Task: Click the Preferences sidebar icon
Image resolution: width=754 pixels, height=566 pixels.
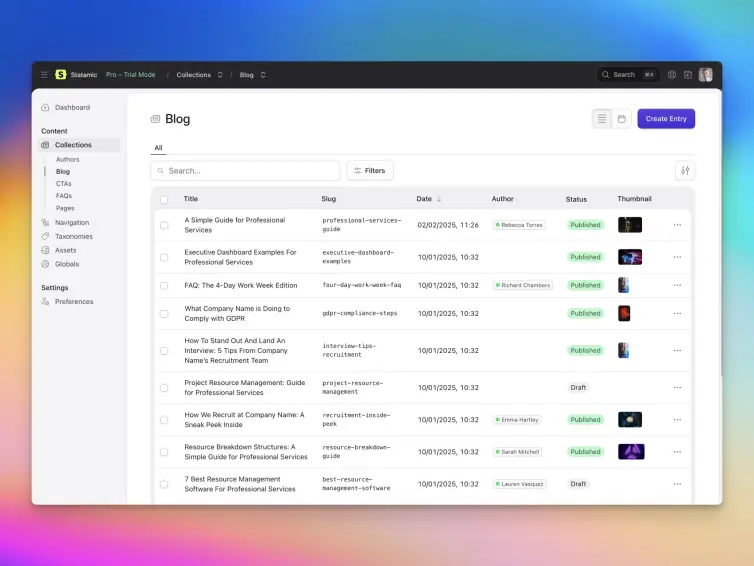Action: click(x=45, y=302)
